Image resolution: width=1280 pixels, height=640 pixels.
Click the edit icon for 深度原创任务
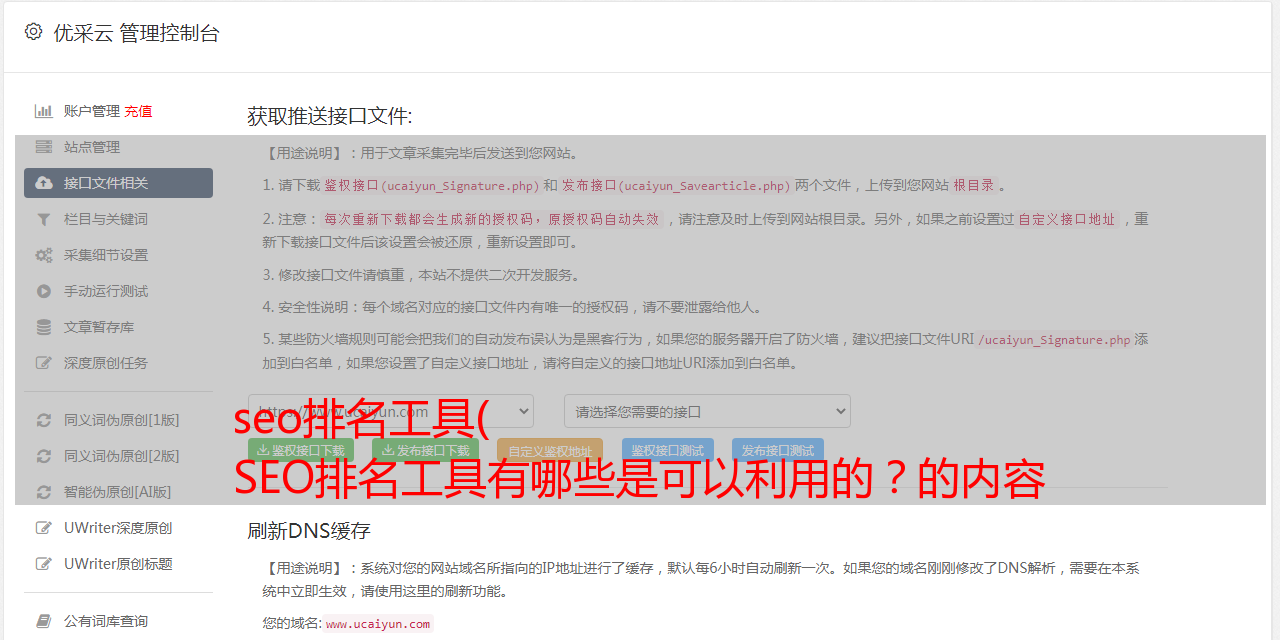point(44,363)
